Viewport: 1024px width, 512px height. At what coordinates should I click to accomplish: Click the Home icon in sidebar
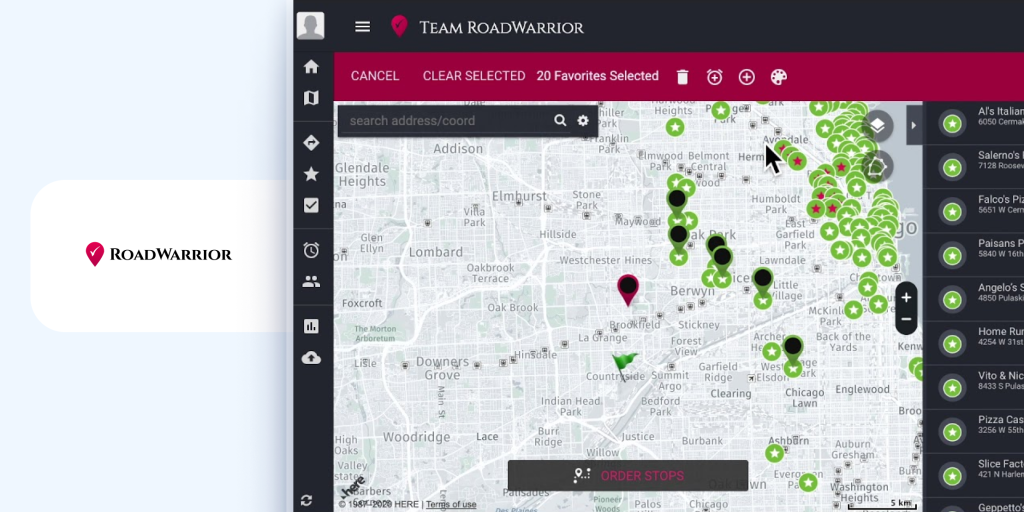click(x=311, y=67)
